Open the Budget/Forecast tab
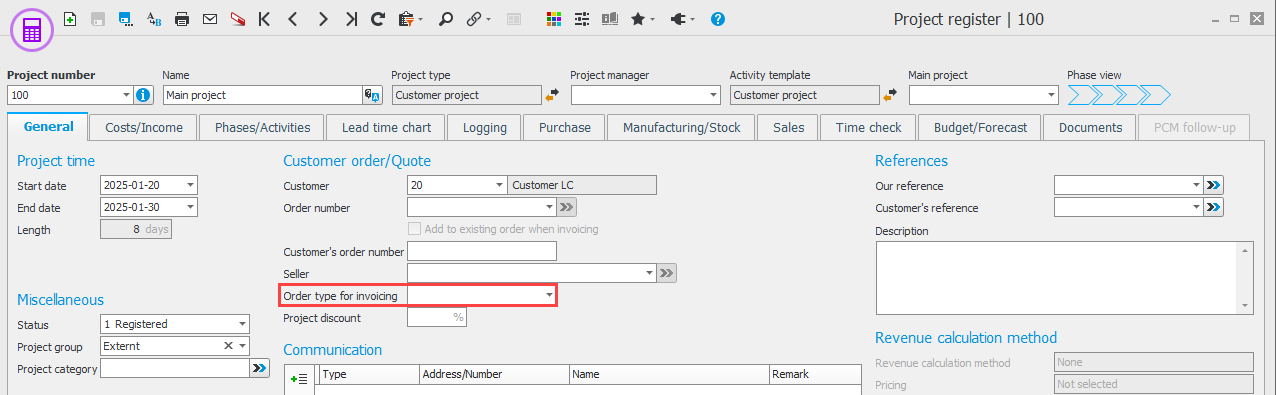This screenshot has height=395, width=1276. coord(980,127)
